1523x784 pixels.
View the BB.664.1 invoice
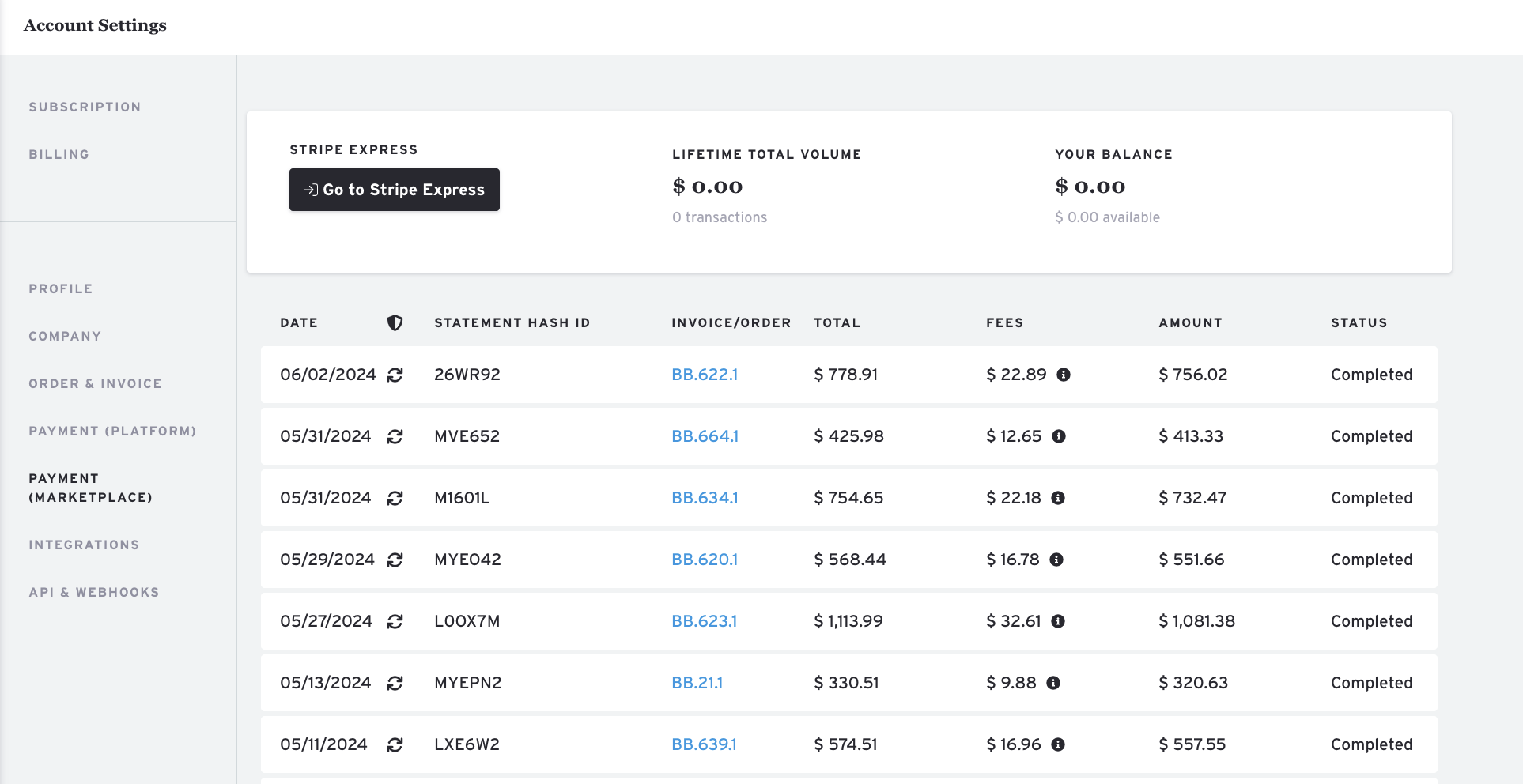(x=705, y=436)
